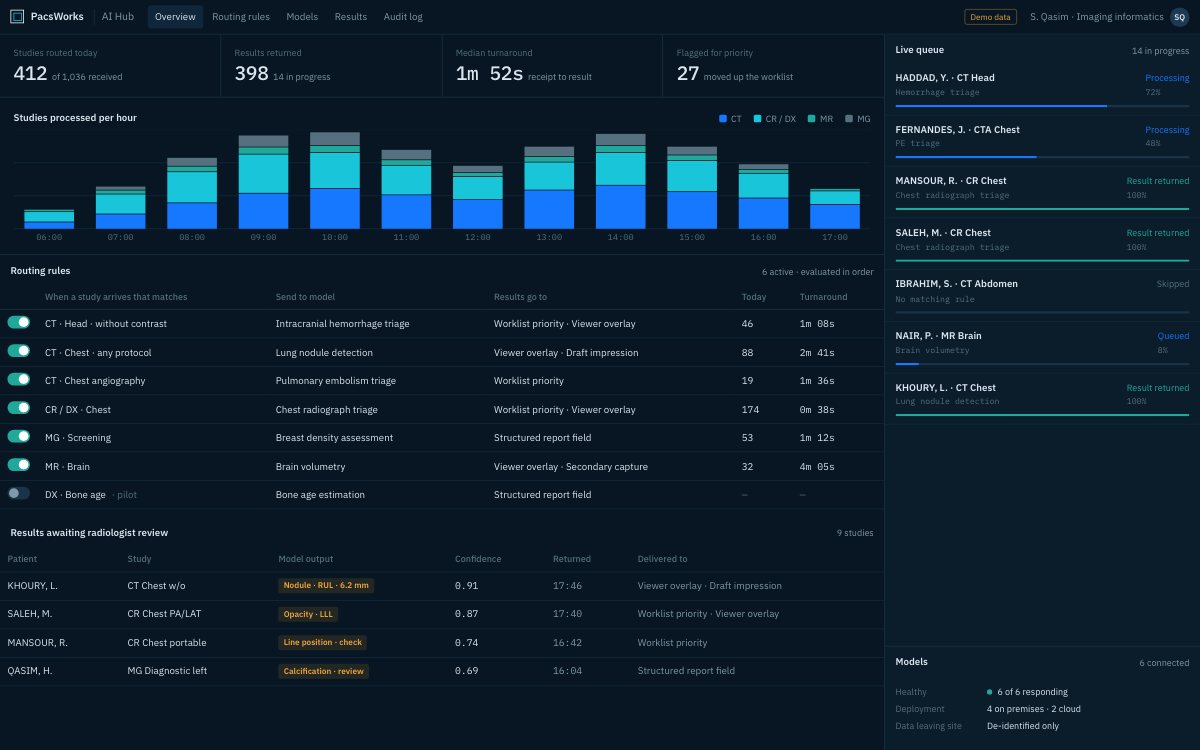
Task: Click the Studies routed today card
Action: [110, 66]
